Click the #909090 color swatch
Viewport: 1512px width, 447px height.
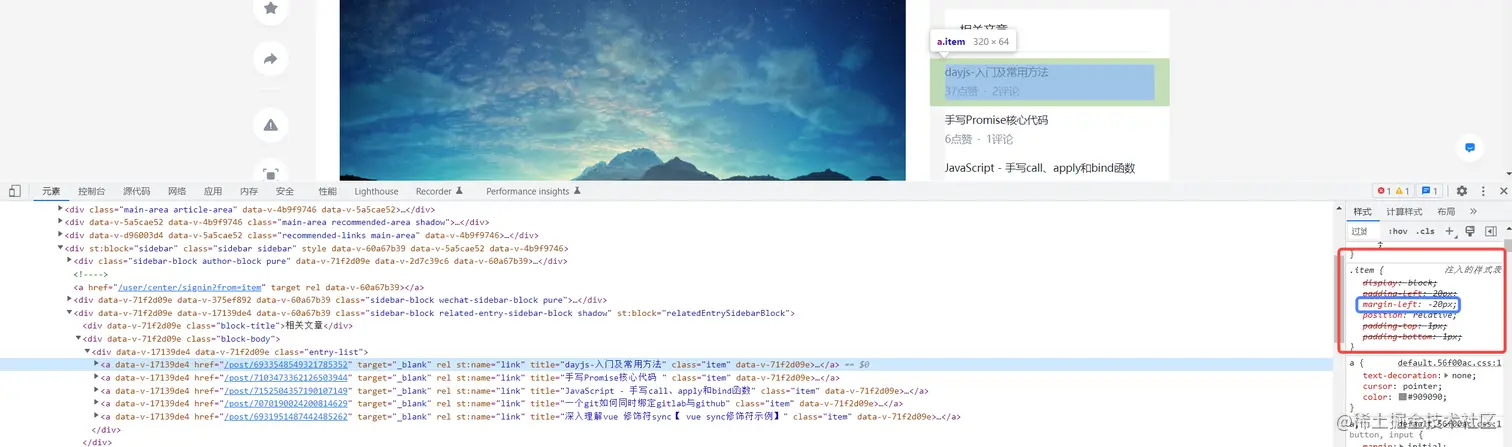pyautogui.click(x=1402, y=397)
